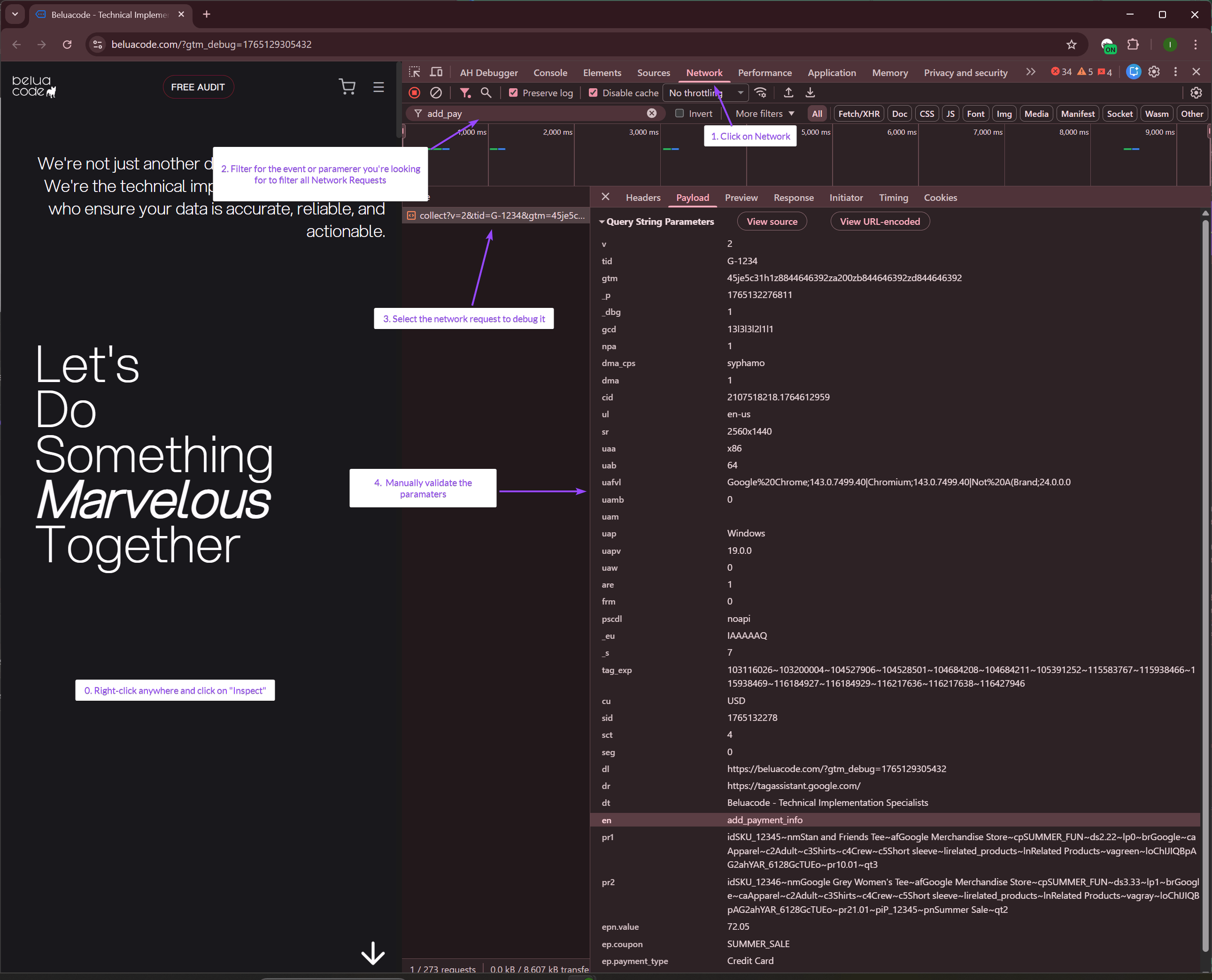Collapse Query String Parameters section
Viewport: 1212px width, 980px height.
pos(602,222)
